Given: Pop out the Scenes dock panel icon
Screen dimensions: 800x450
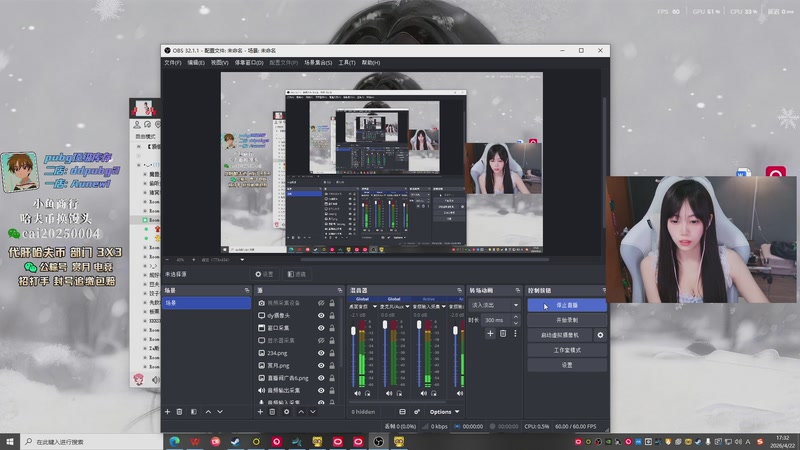Looking at the screenshot, I should click(x=247, y=290).
